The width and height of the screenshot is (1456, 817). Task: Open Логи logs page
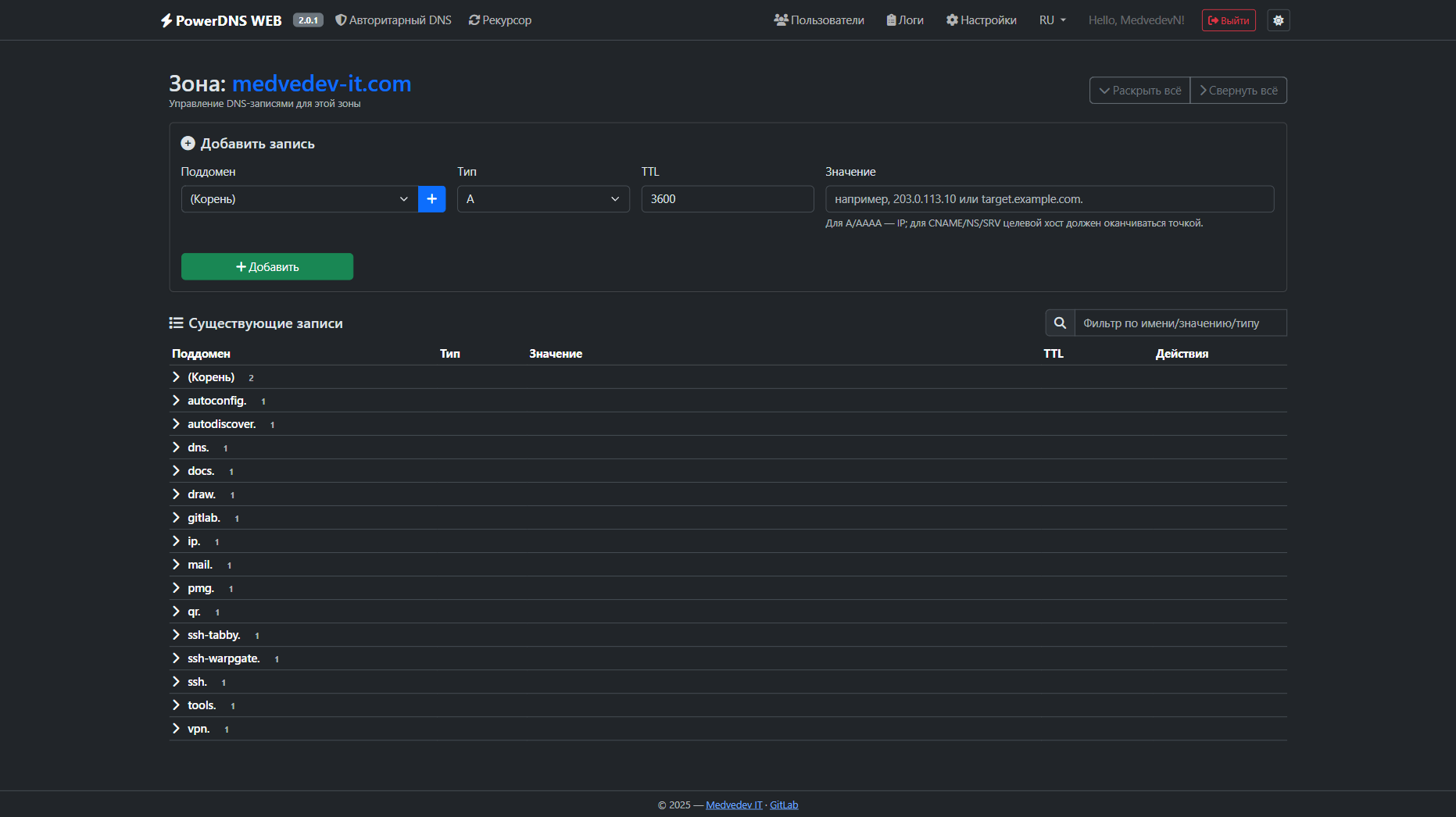pos(904,20)
